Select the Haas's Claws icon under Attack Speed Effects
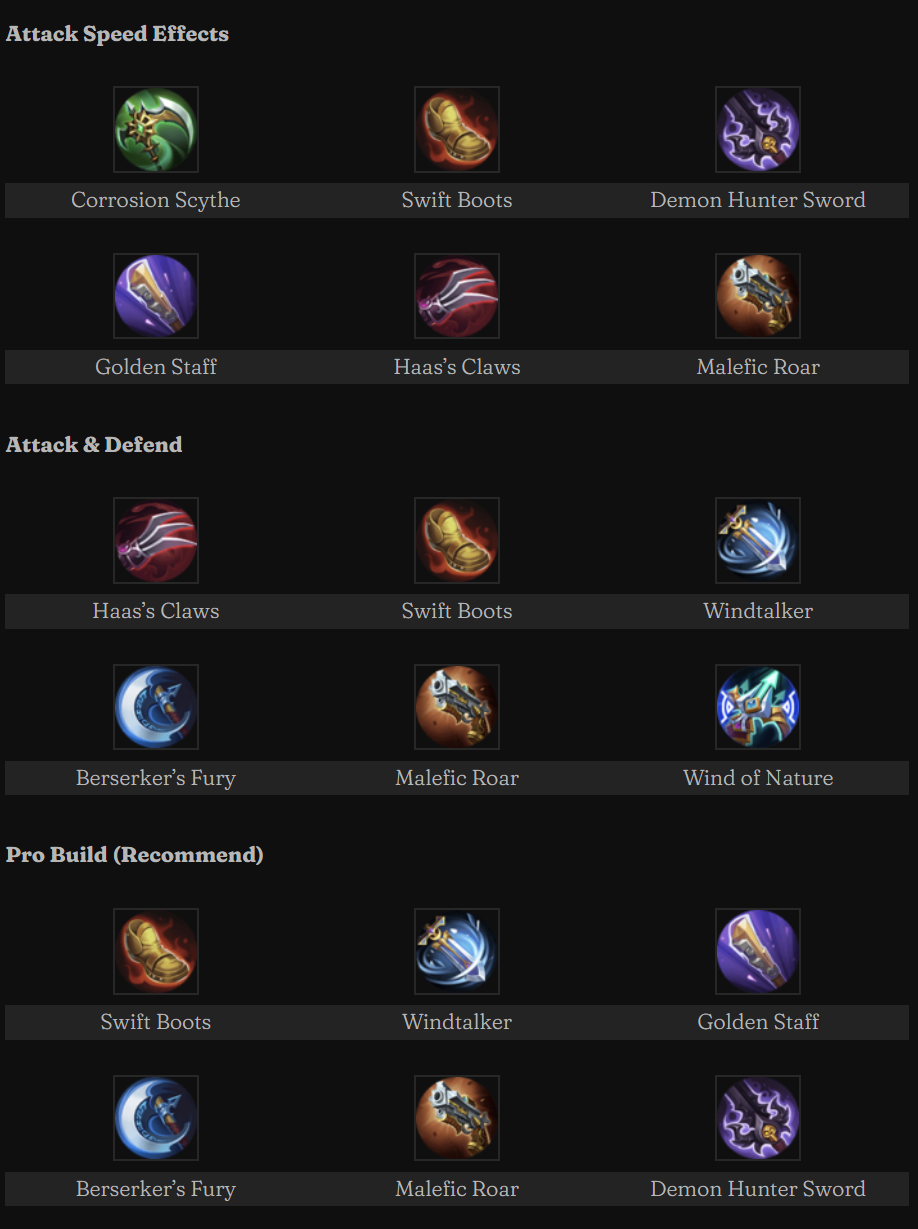This screenshot has width=918, height=1229. tap(456, 295)
